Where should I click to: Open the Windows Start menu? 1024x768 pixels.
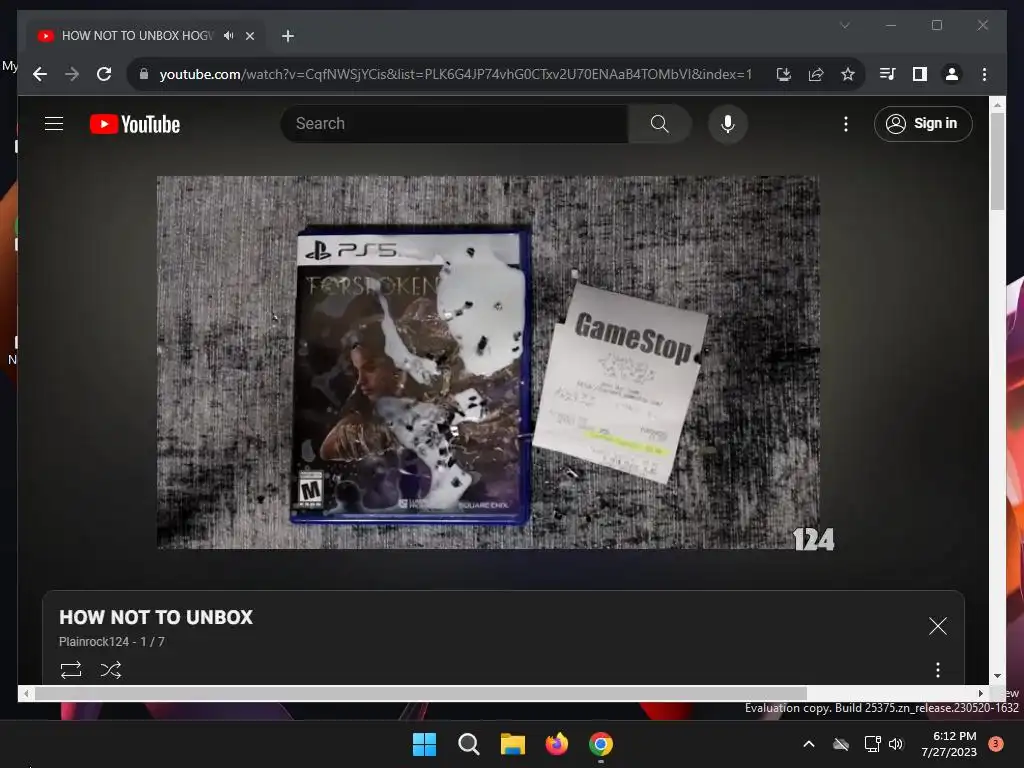pos(424,744)
